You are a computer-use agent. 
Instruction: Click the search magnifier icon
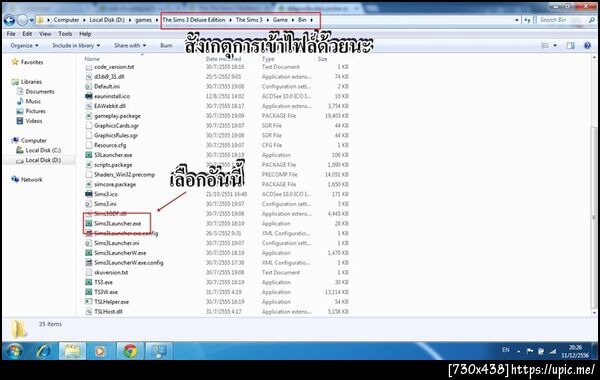592,20
